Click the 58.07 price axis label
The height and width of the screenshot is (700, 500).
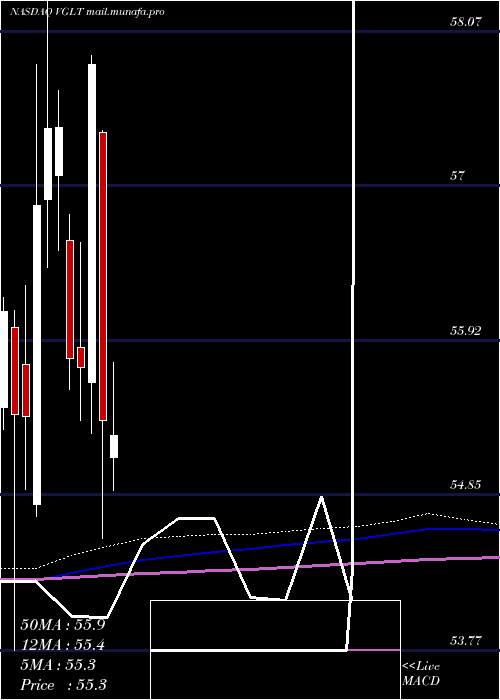(466, 21)
